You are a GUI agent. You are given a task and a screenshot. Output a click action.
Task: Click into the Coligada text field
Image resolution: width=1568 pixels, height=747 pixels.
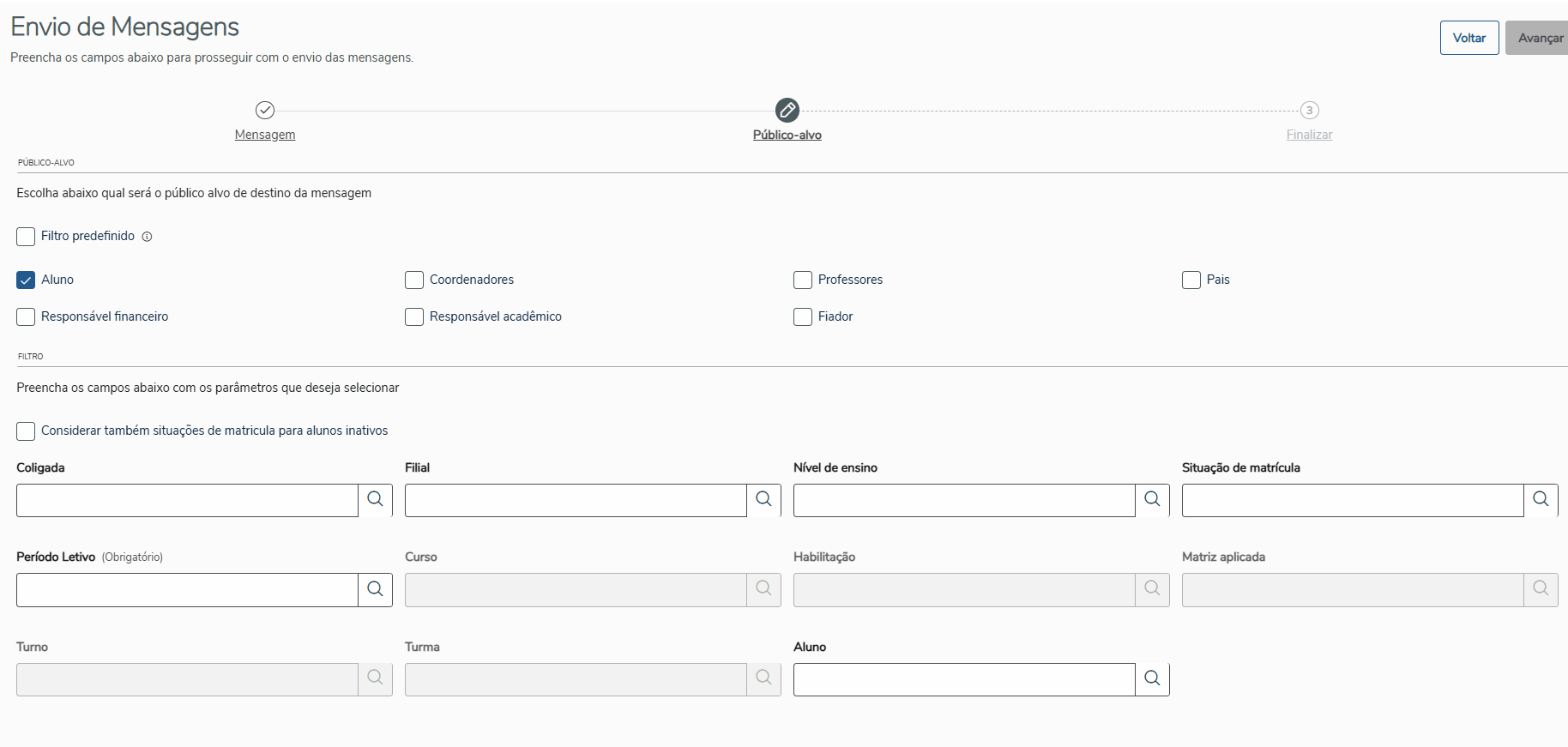pos(187,500)
